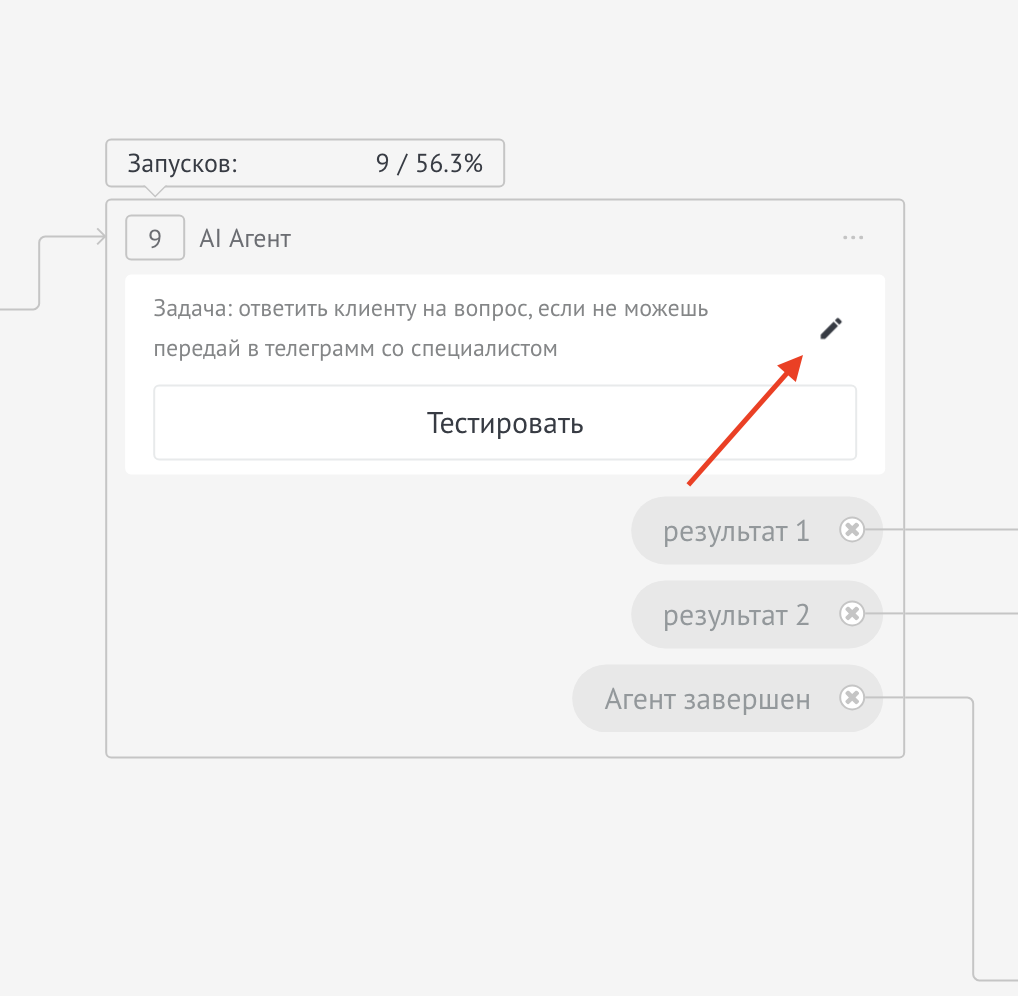Image resolution: width=1018 pixels, height=996 pixels.
Task: Click the x icon next to результат 2
Action: [x=851, y=614]
